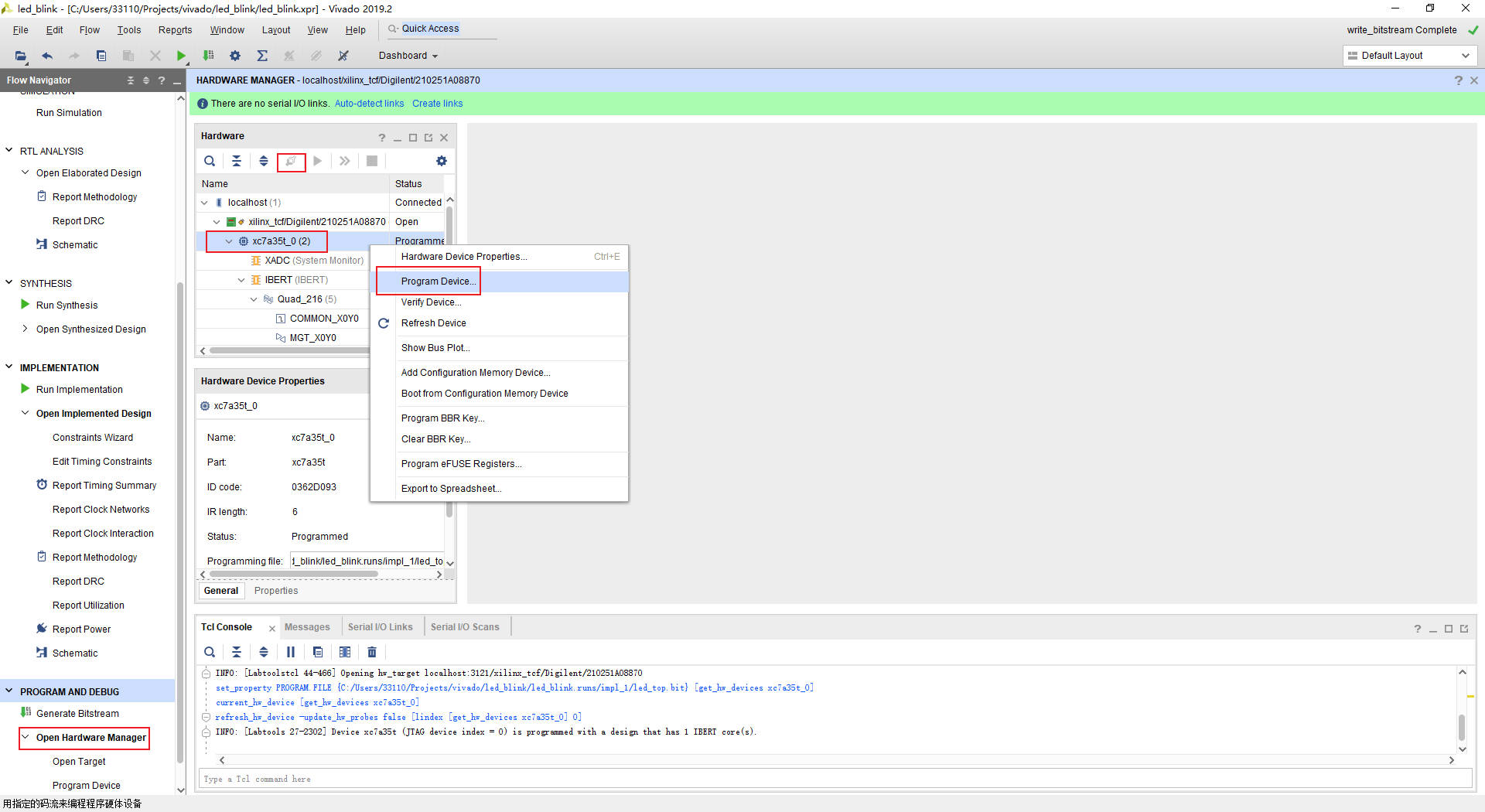Screen dimensions: 1485x812
Task: Click the Tcl command input field
Action: click(835, 779)
